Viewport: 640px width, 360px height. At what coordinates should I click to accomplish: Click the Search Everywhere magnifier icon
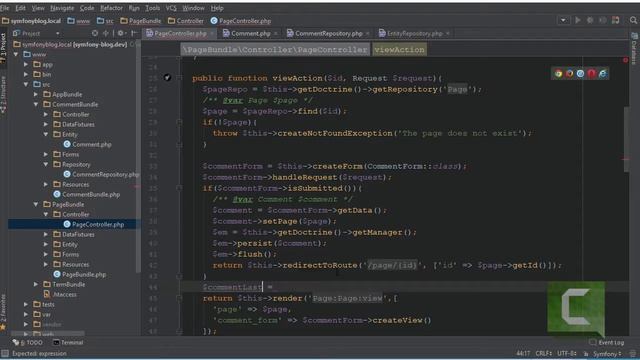click(x=633, y=20)
